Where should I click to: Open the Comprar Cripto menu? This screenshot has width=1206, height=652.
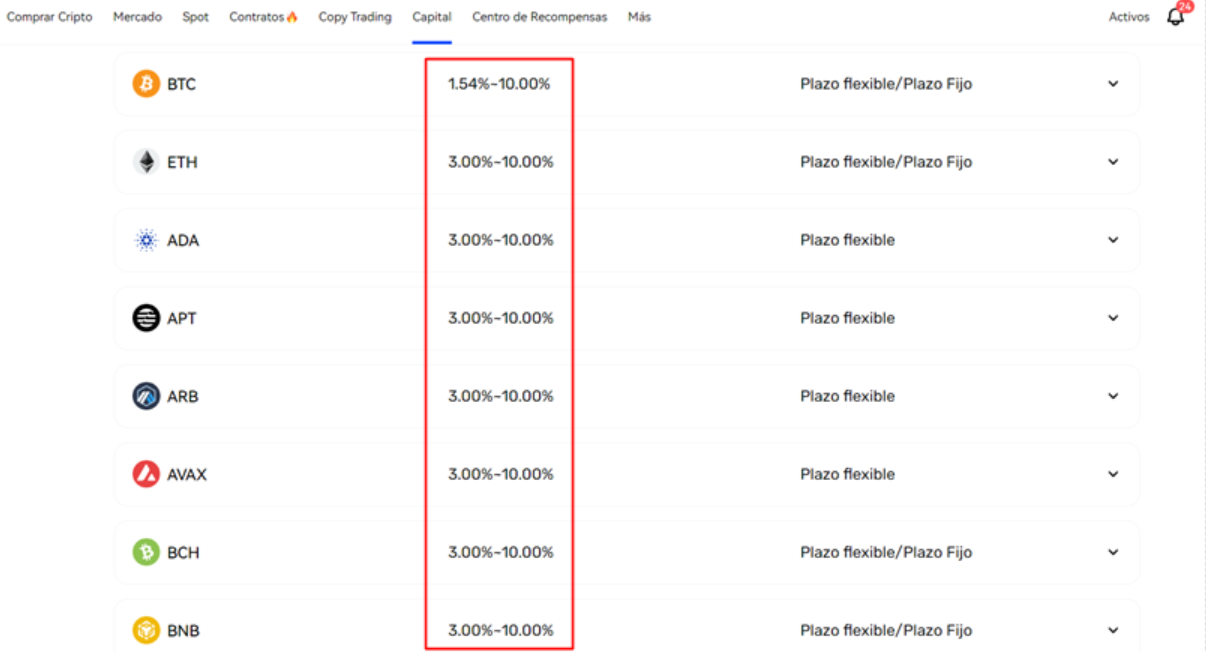click(x=49, y=17)
